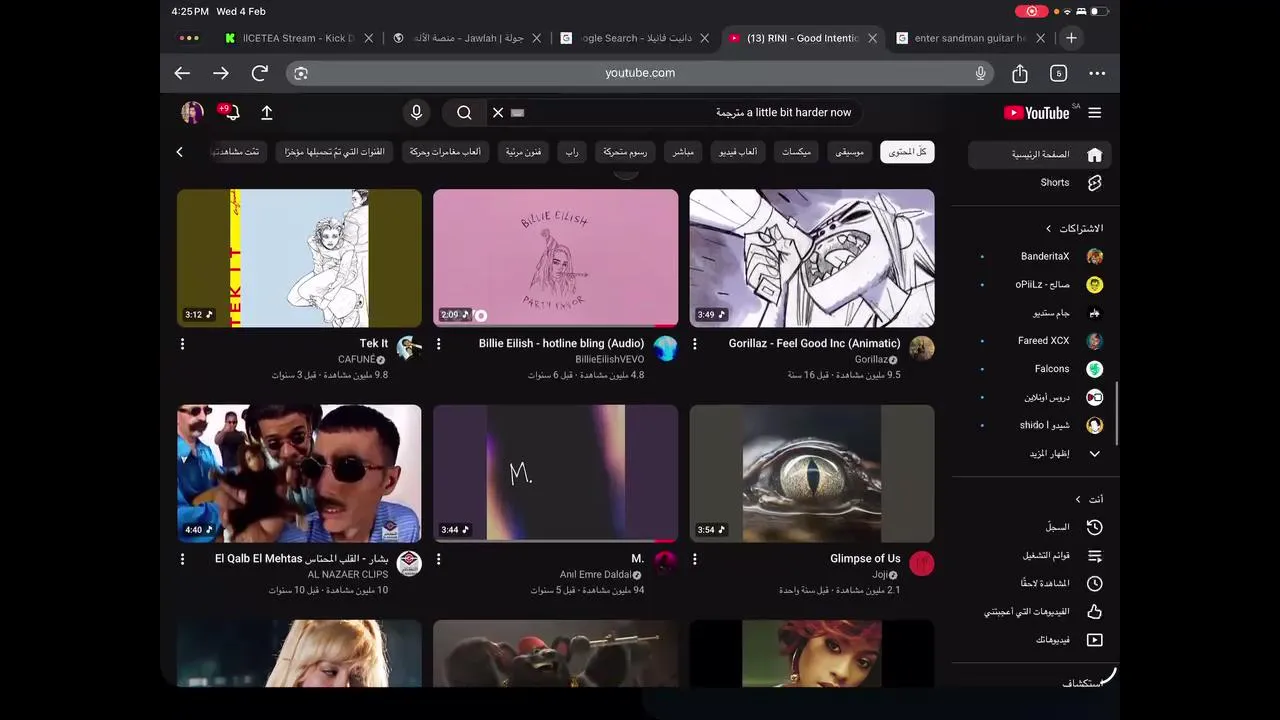Open a new tab with the plus button
Viewport: 1280px width, 720px height.
[1071, 38]
